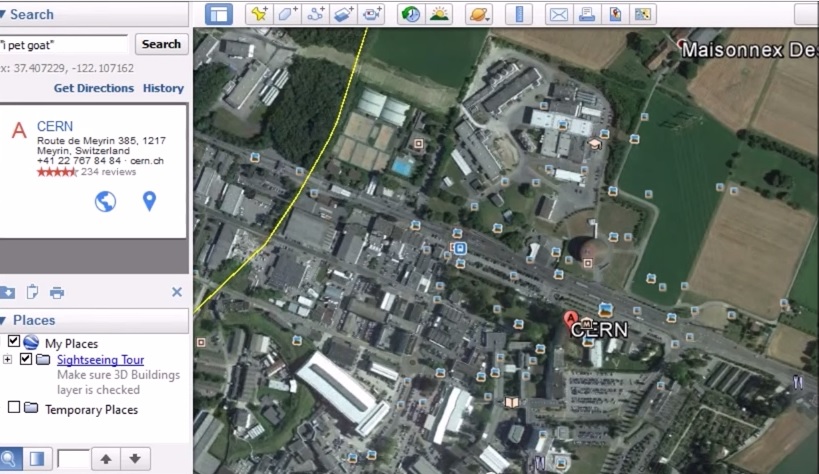This screenshot has width=819, height=474.
Task: Open the Sightseeing Tour link
Action: pyautogui.click(x=100, y=360)
